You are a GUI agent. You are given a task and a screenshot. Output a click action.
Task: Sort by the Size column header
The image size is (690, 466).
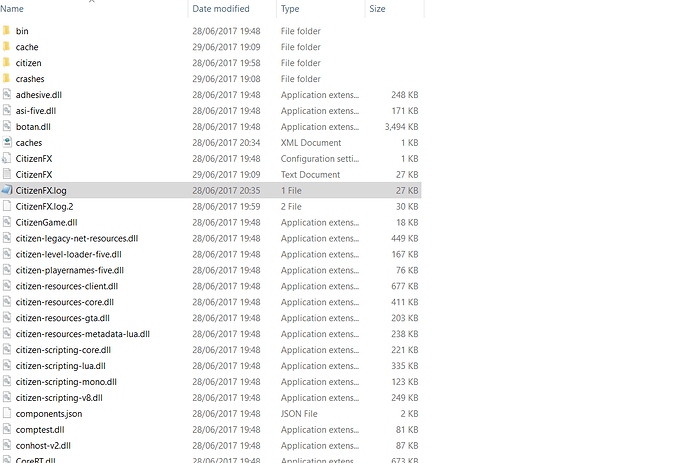coord(377,9)
